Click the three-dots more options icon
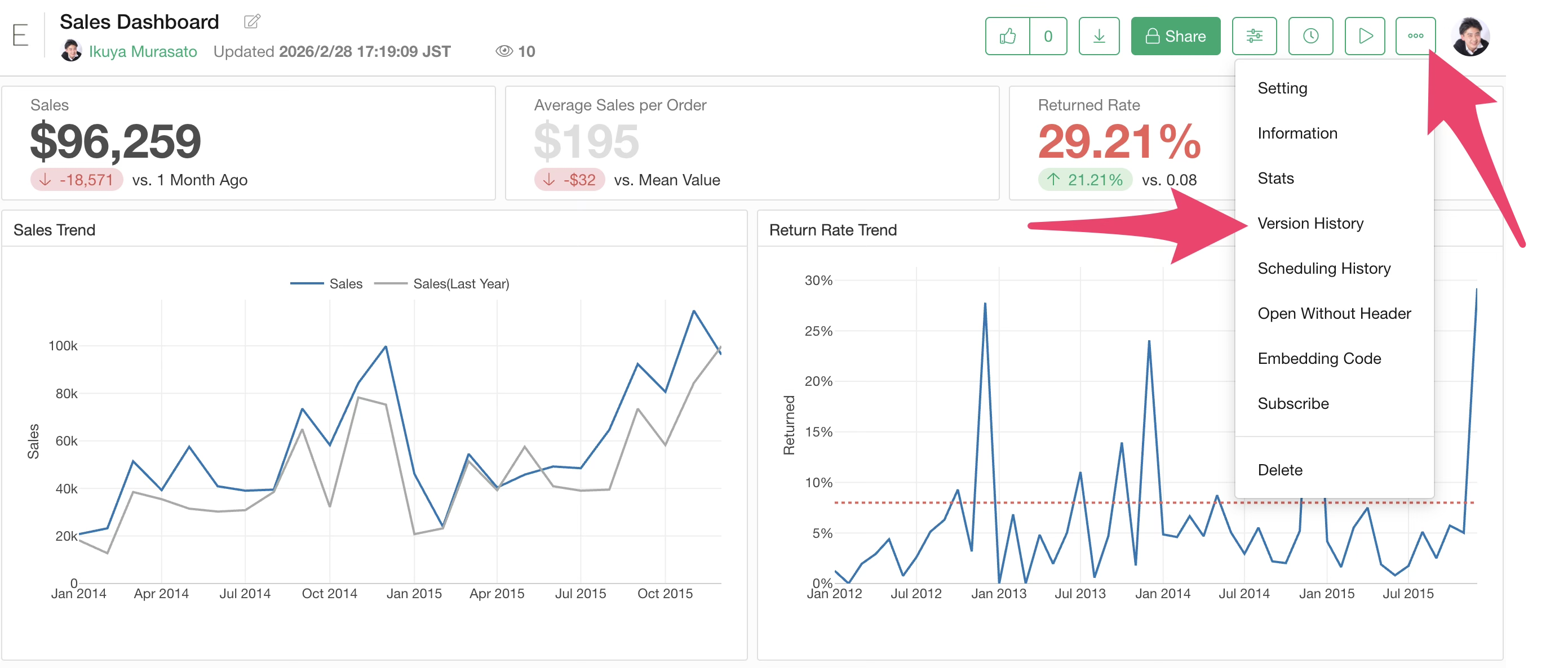Image resolution: width=1568 pixels, height=668 pixels. 1415,37
